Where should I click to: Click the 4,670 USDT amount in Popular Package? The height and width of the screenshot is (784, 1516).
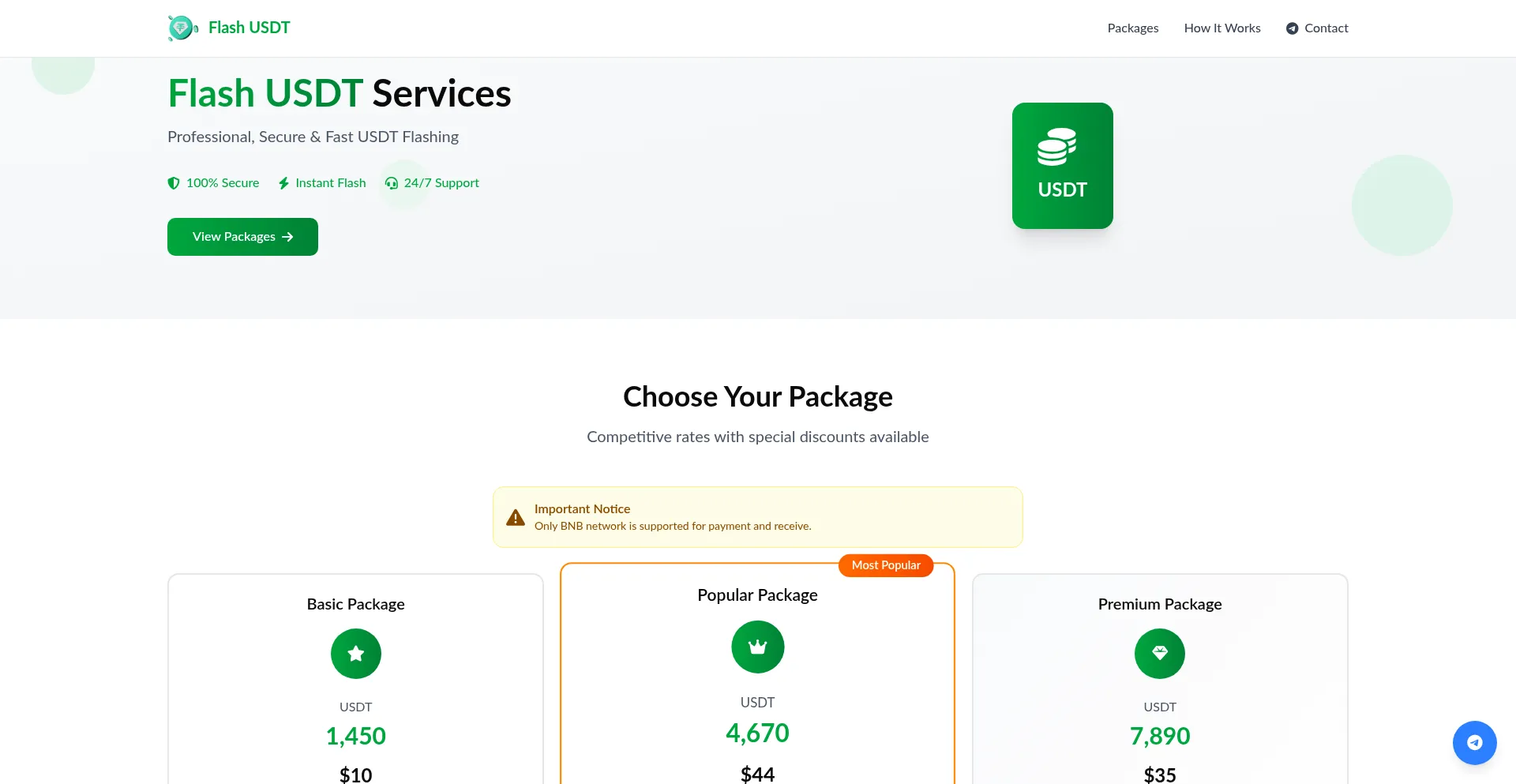[757, 733]
